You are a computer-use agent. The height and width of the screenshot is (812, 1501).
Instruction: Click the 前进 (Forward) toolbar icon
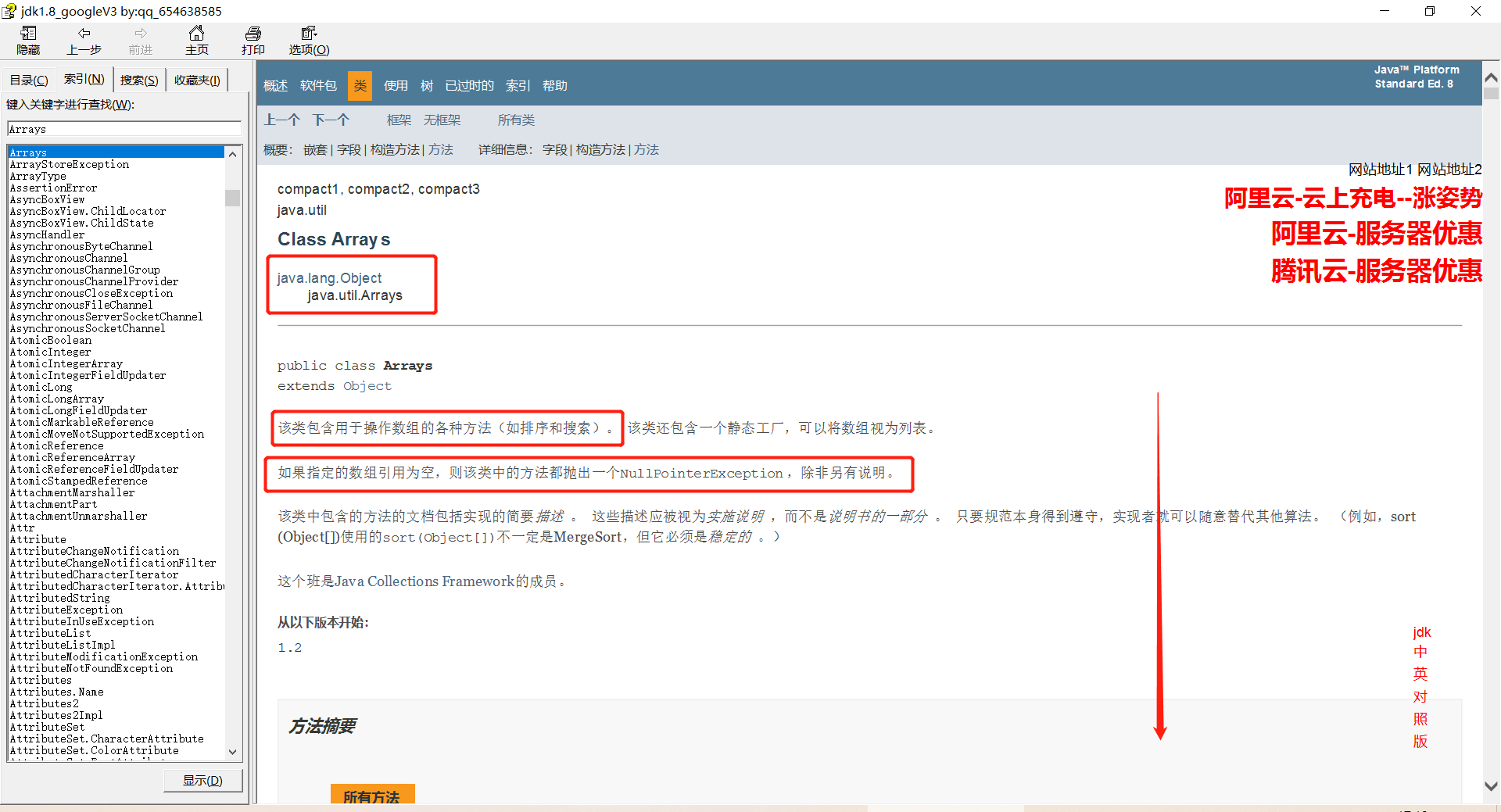point(141,40)
